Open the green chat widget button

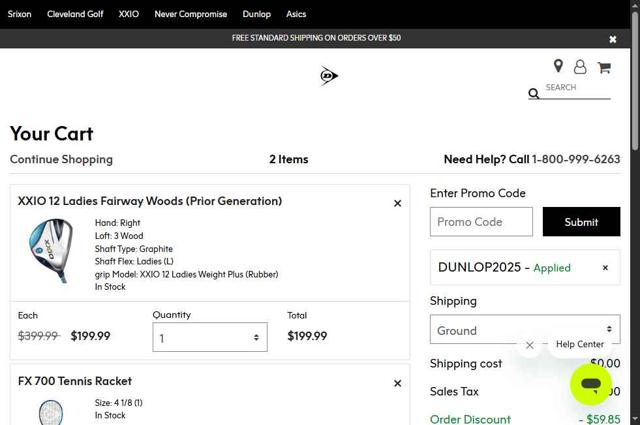[x=591, y=384]
